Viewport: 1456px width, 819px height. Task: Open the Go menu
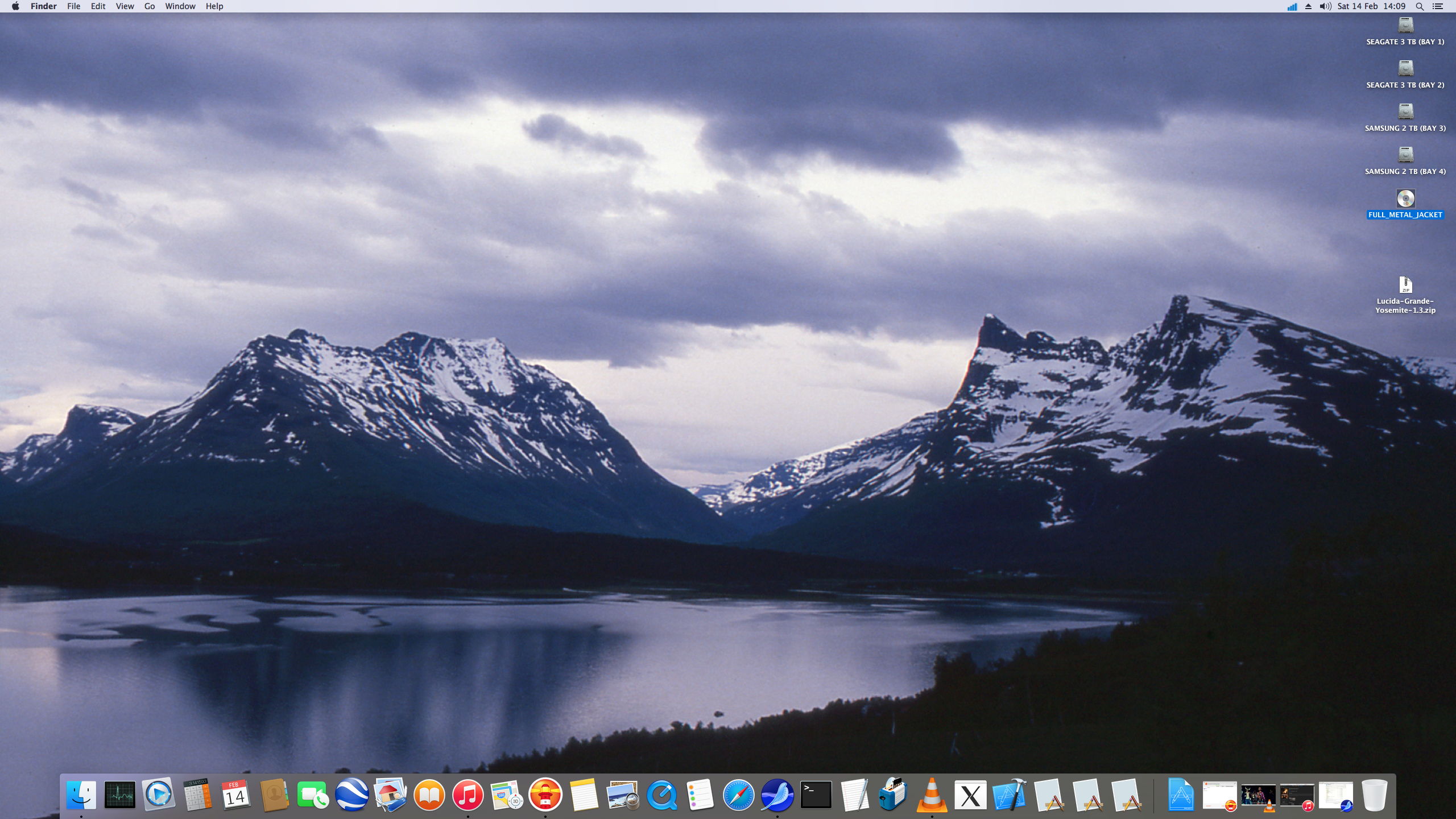point(150,6)
